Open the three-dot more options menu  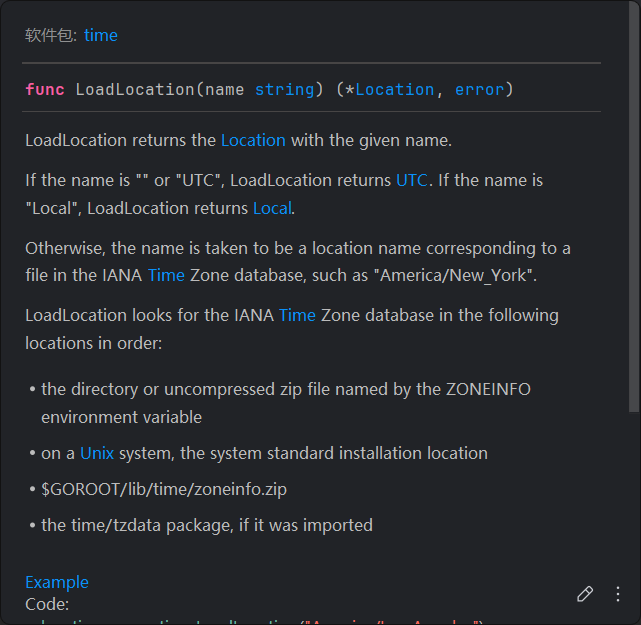pyautogui.click(x=618, y=593)
